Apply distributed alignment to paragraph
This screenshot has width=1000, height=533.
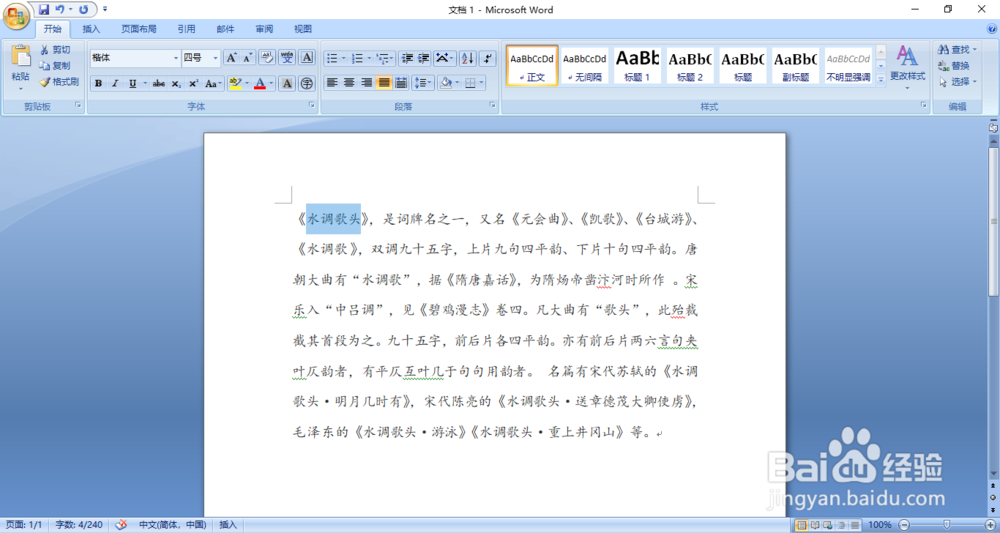tap(401, 82)
